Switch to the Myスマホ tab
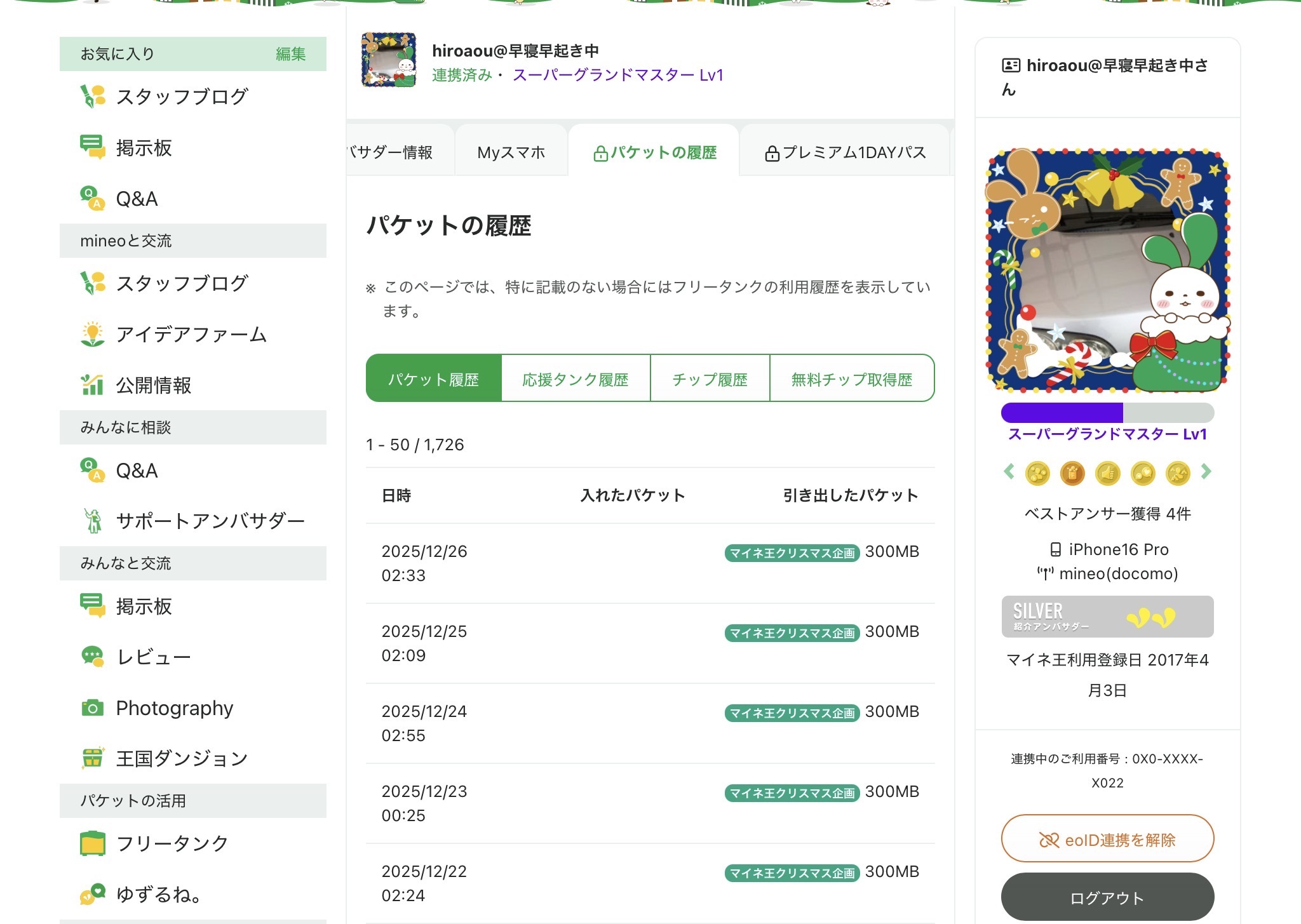The height and width of the screenshot is (924, 1301). point(511,152)
